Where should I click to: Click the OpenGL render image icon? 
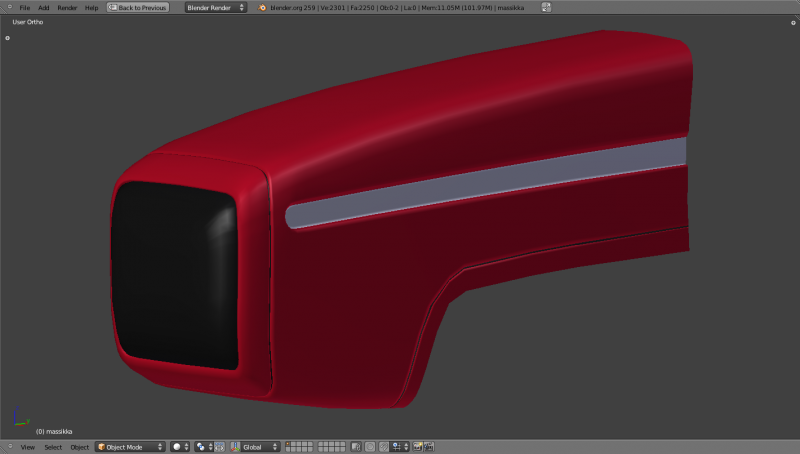click(x=417, y=447)
